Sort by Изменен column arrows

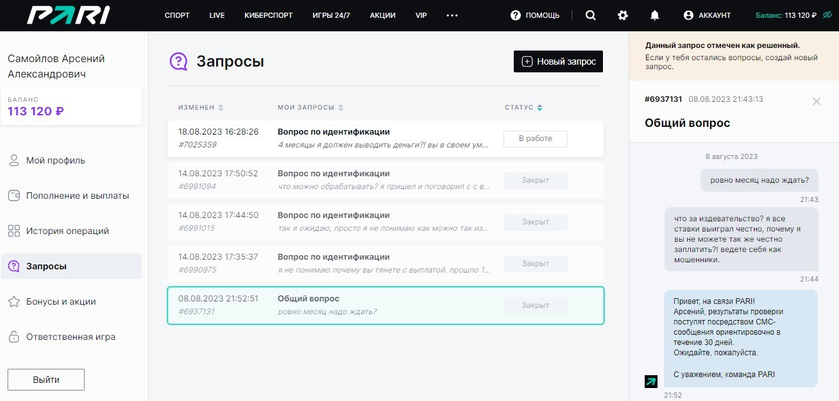pos(221,108)
